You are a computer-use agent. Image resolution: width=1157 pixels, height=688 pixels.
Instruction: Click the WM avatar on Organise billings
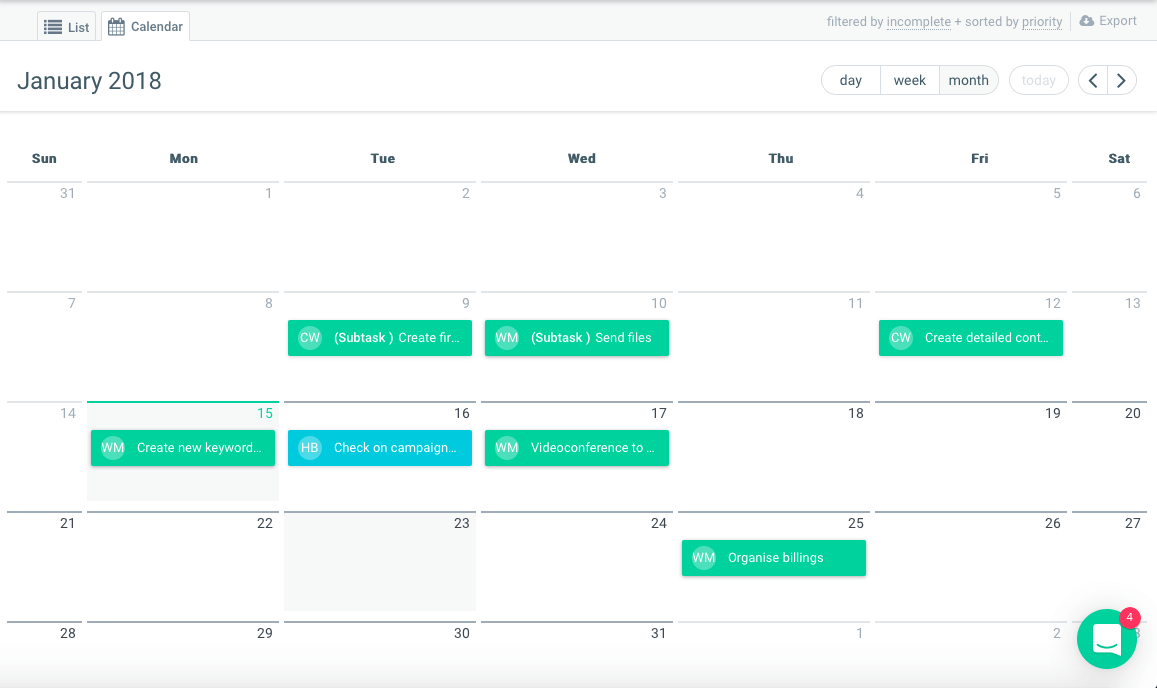click(704, 558)
